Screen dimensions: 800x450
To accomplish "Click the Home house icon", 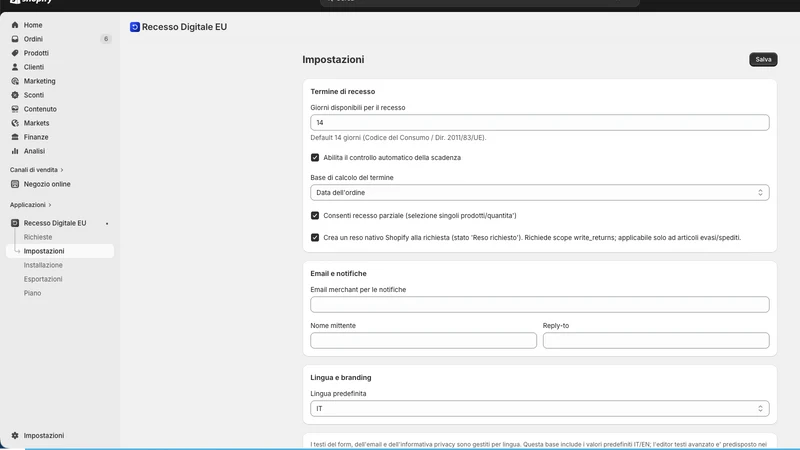I will coord(15,24).
